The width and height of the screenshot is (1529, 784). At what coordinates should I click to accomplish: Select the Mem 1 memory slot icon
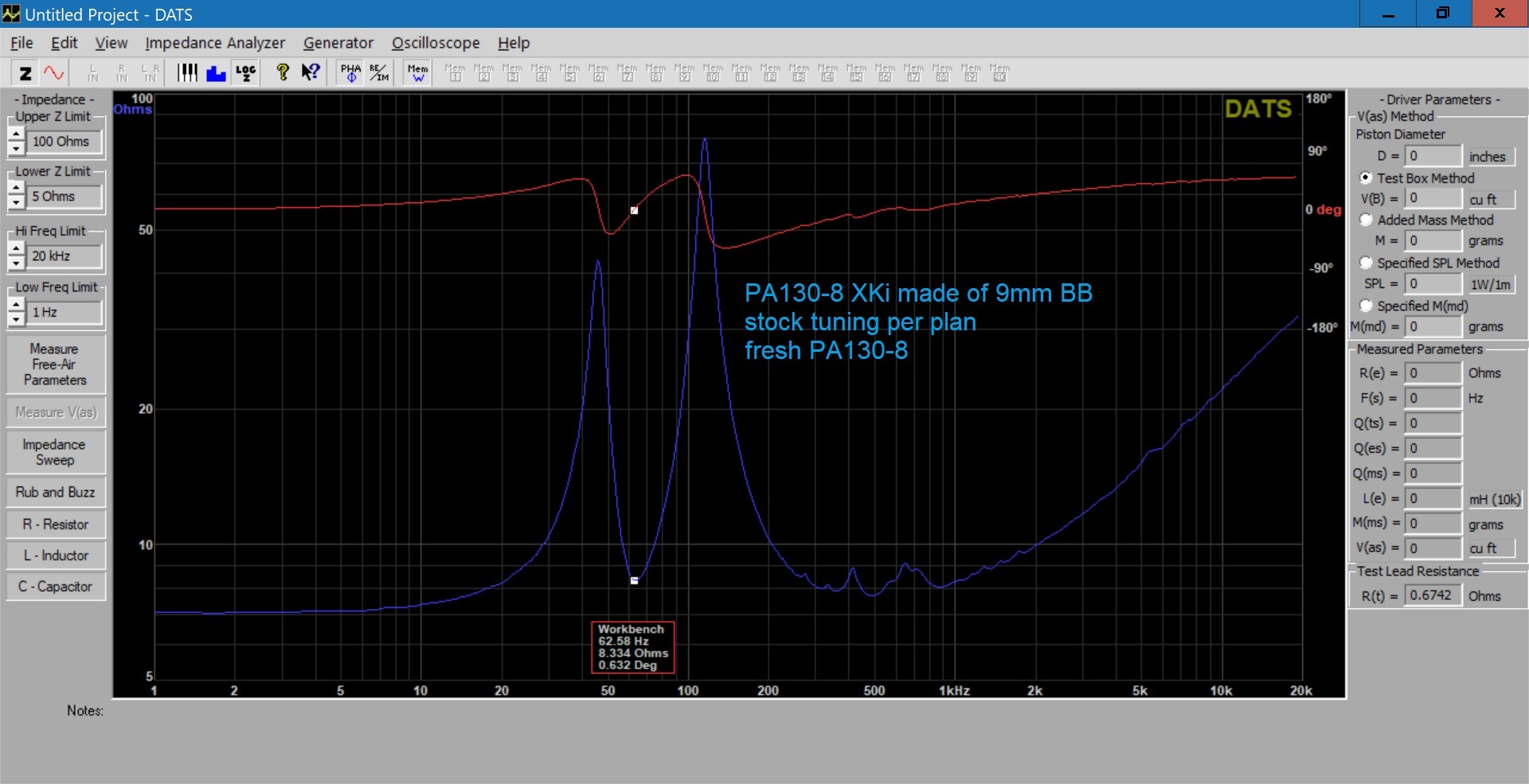click(455, 73)
